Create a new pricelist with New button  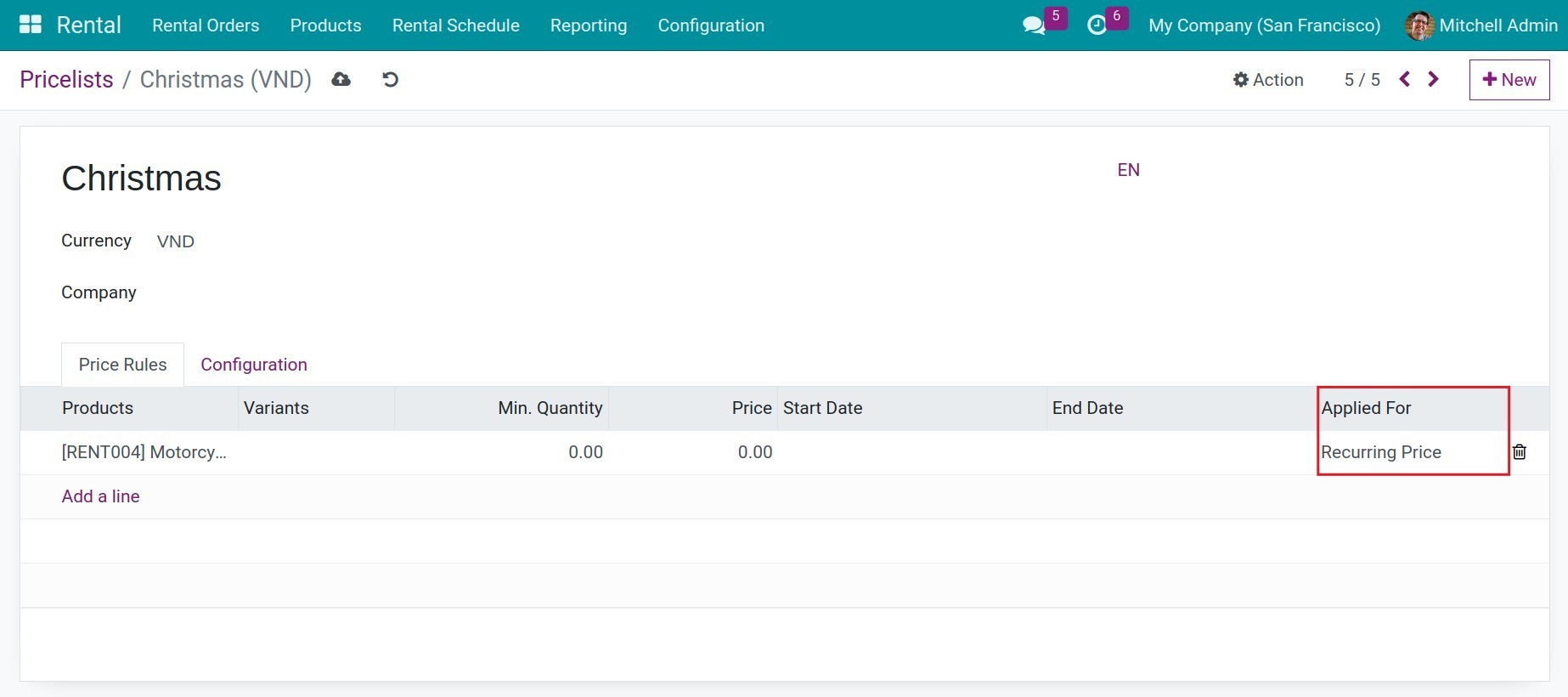[1509, 80]
